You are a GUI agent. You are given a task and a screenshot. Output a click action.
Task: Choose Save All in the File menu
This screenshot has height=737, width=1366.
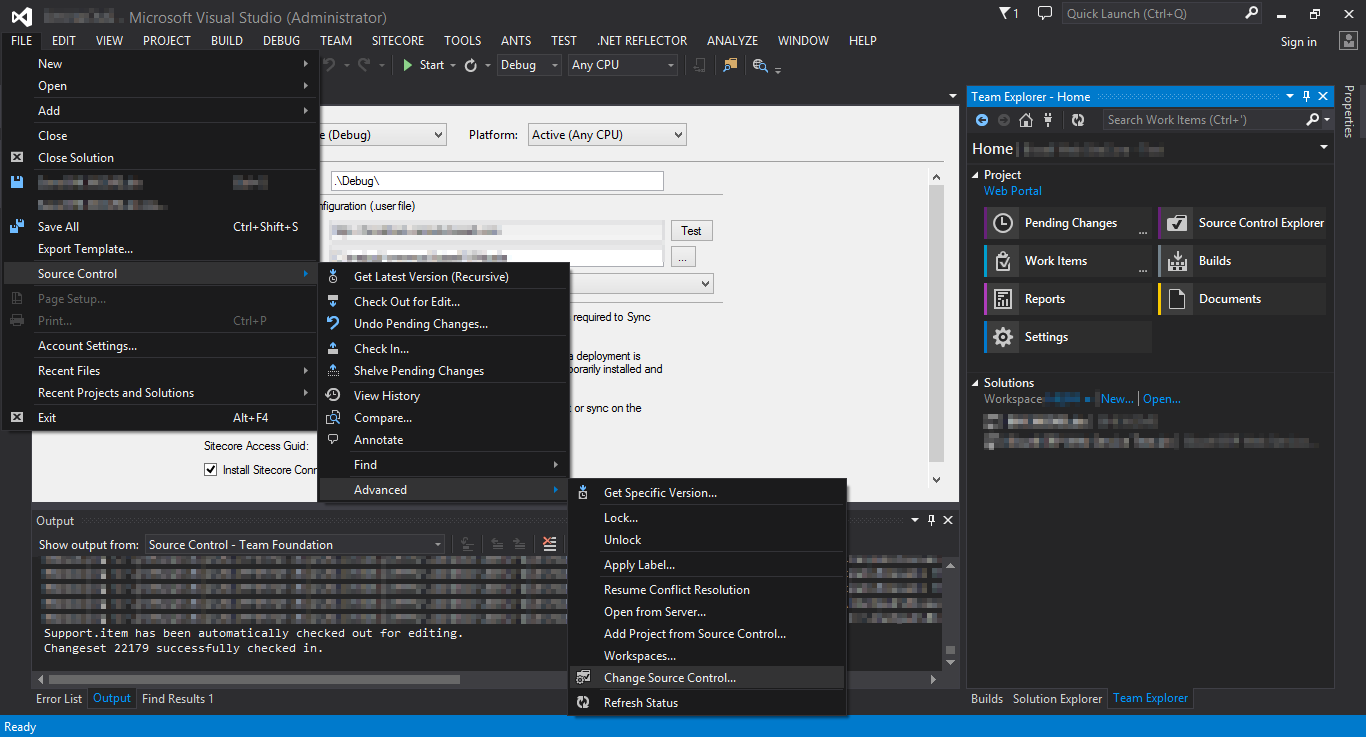pyautogui.click(x=160, y=227)
